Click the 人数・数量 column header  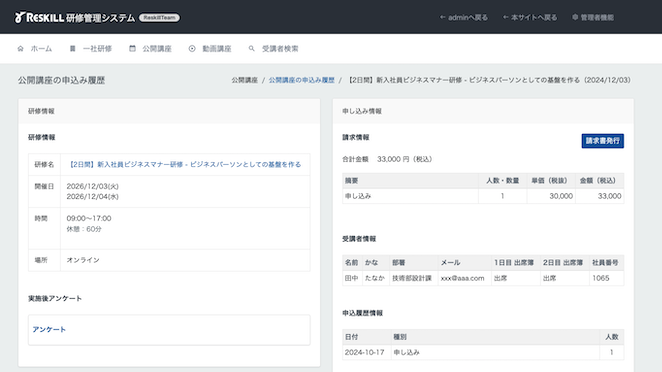[x=502, y=181]
